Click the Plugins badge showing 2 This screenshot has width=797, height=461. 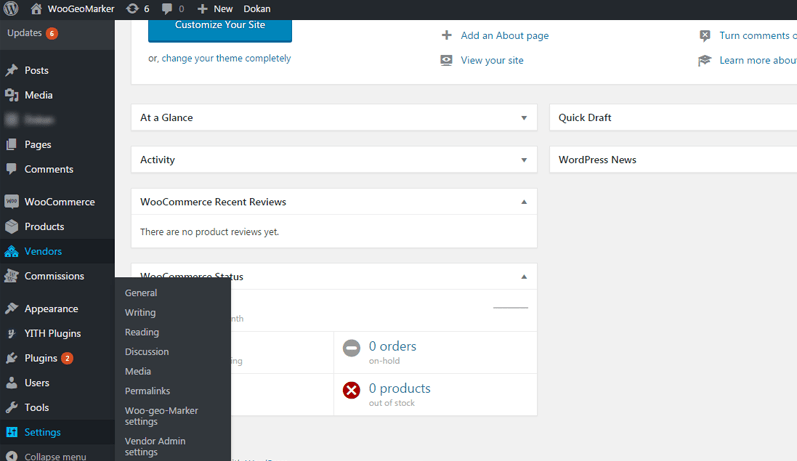click(67, 358)
